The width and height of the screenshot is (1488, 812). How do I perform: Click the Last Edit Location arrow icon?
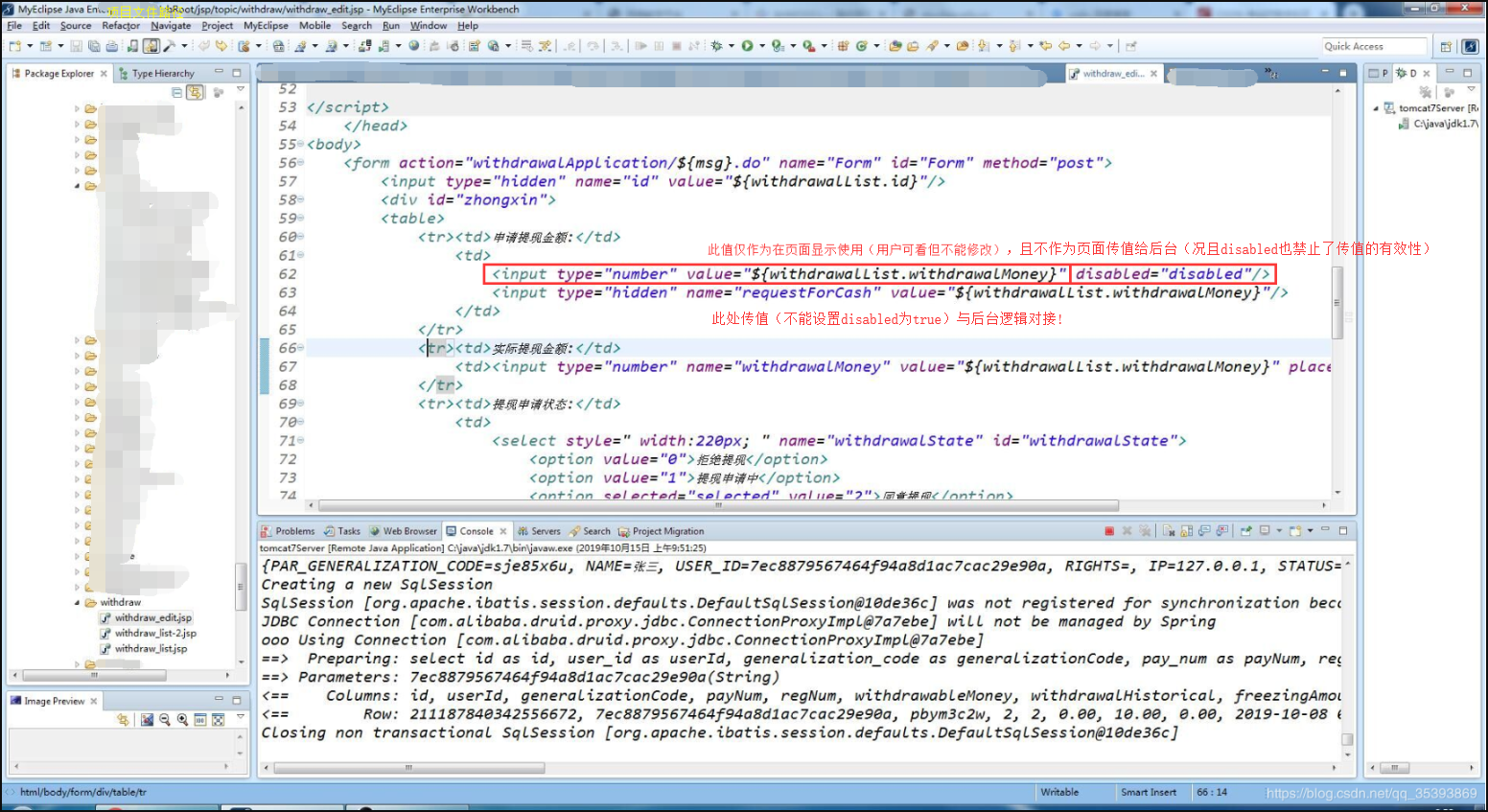[1045, 46]
